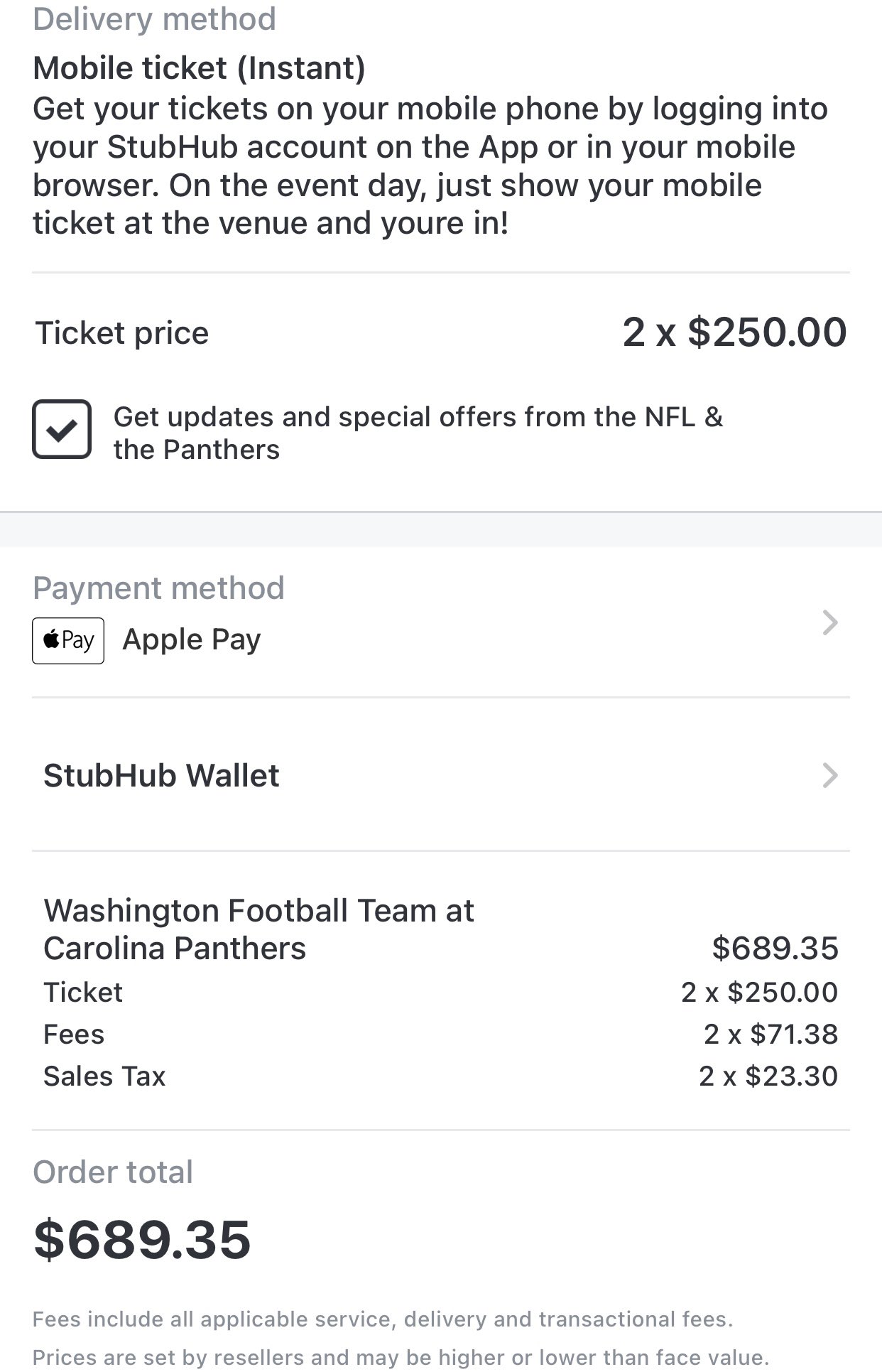
Task: Click the Apple Pay logo icon
Action: pyautogui.click(x=68, y=640)
